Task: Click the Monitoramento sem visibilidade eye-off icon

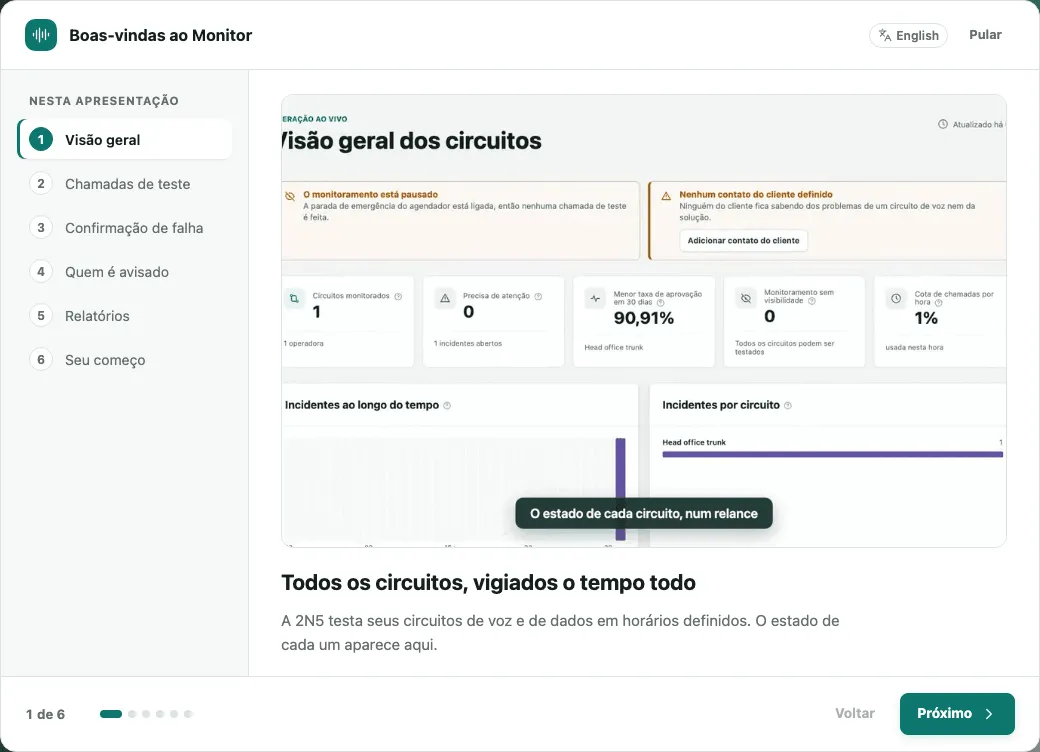Action: pos(746,298)
